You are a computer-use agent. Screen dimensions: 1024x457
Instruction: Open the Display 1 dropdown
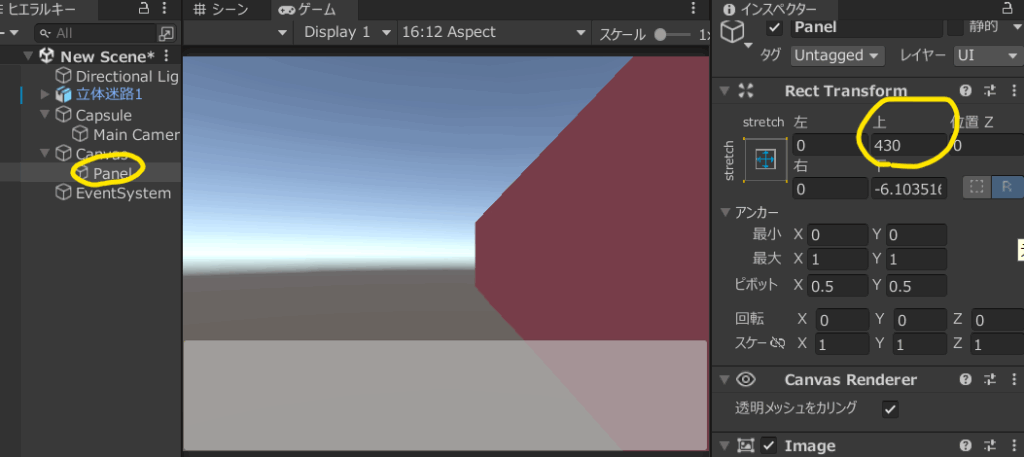pos(347,33)
